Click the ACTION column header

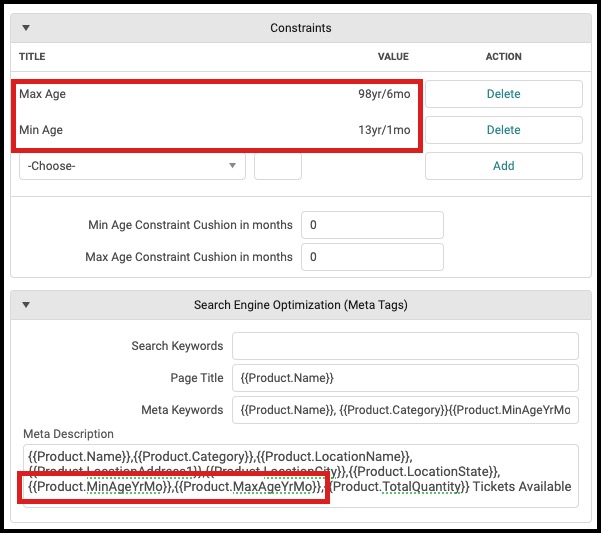tap(504, 57)
